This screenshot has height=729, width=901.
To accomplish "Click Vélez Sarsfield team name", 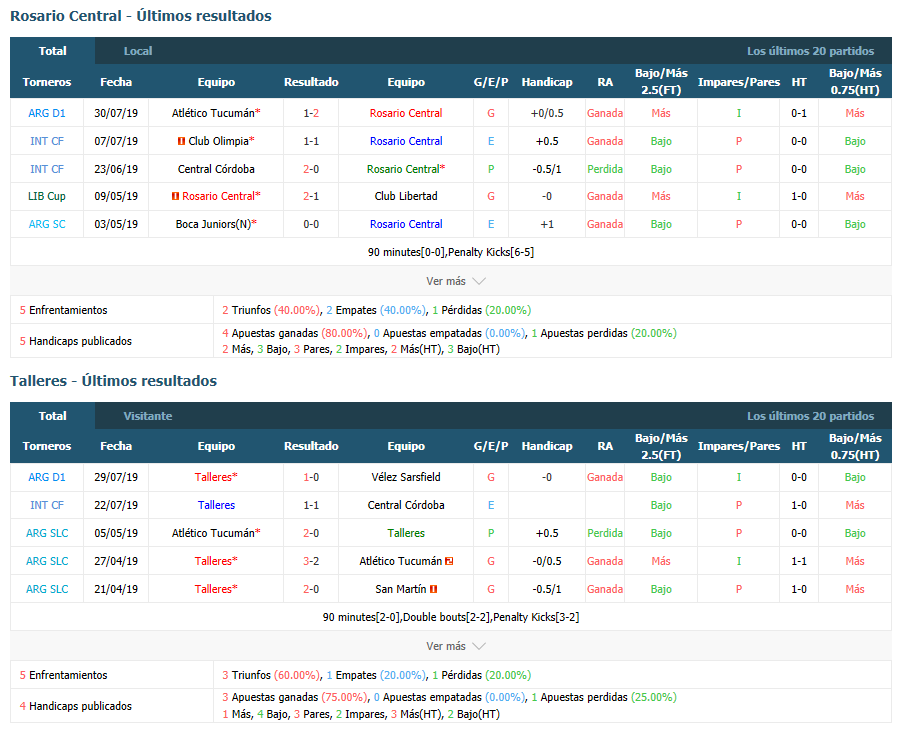I will [406, 477].
